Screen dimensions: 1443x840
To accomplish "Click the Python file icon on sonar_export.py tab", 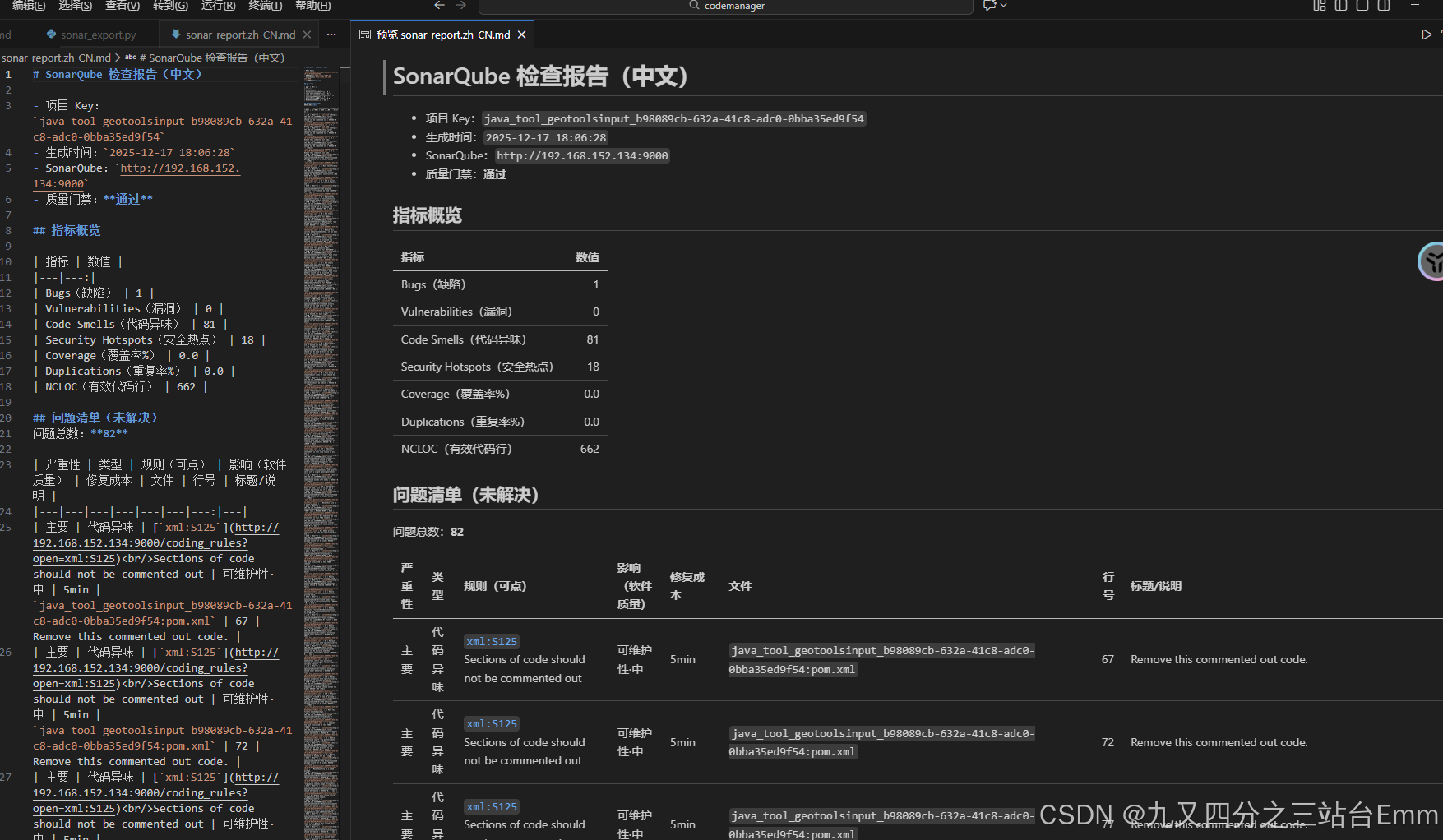I will [x=52, y=35].
